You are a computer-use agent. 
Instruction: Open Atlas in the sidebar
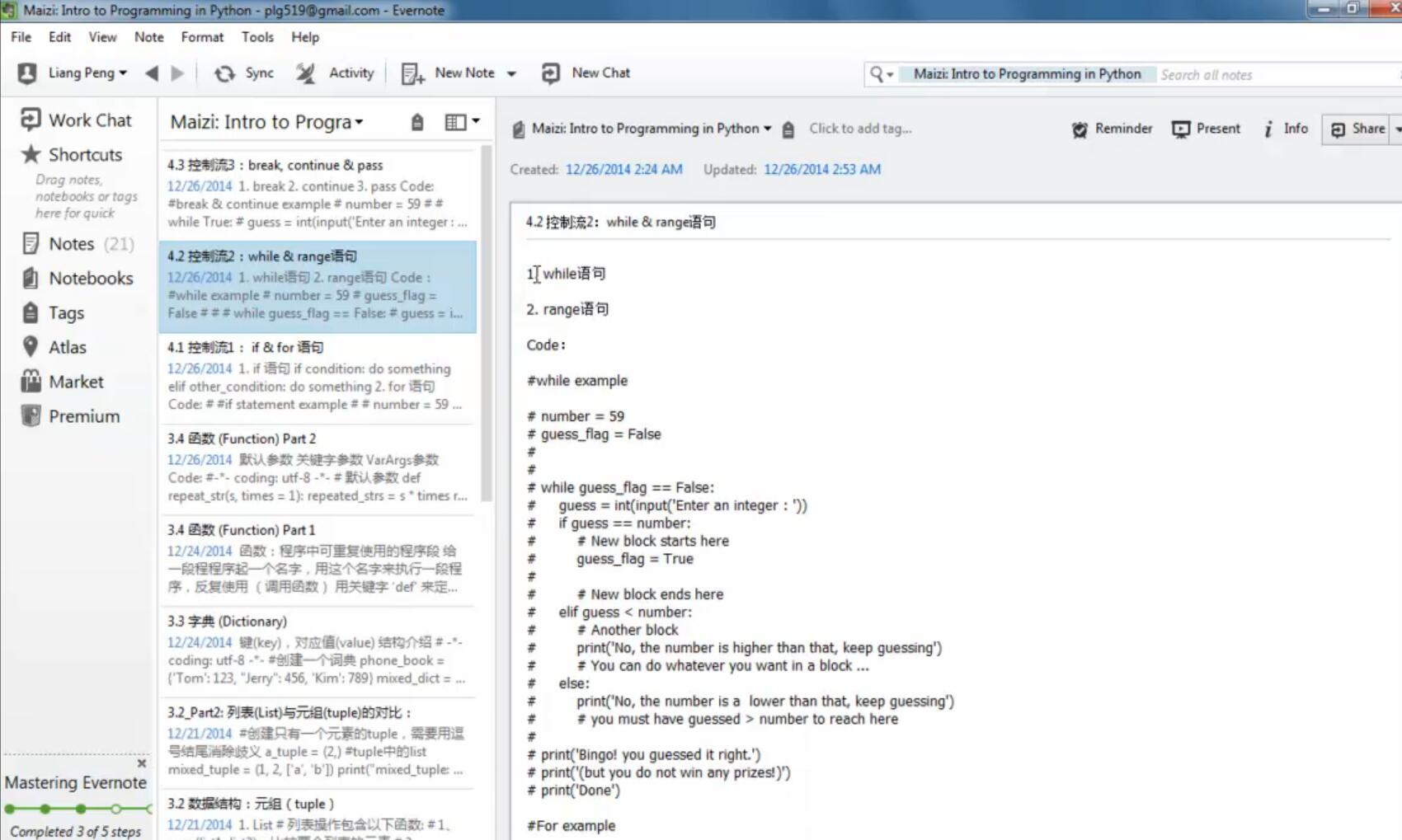tap(54, 348)
